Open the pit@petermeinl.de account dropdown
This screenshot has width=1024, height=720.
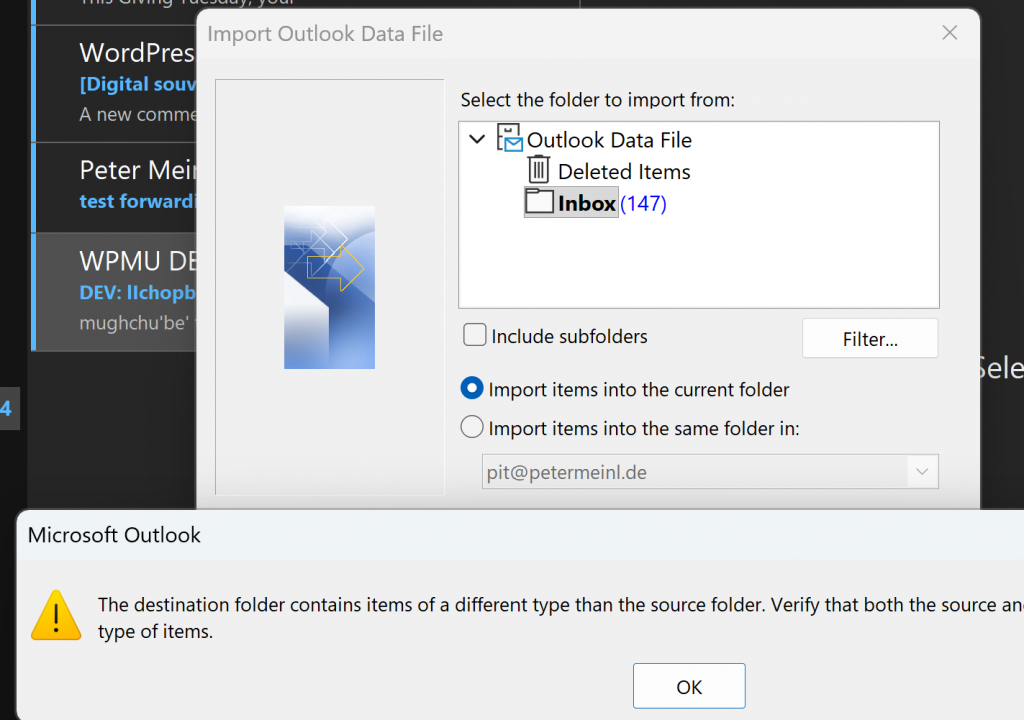coord(921,472)
